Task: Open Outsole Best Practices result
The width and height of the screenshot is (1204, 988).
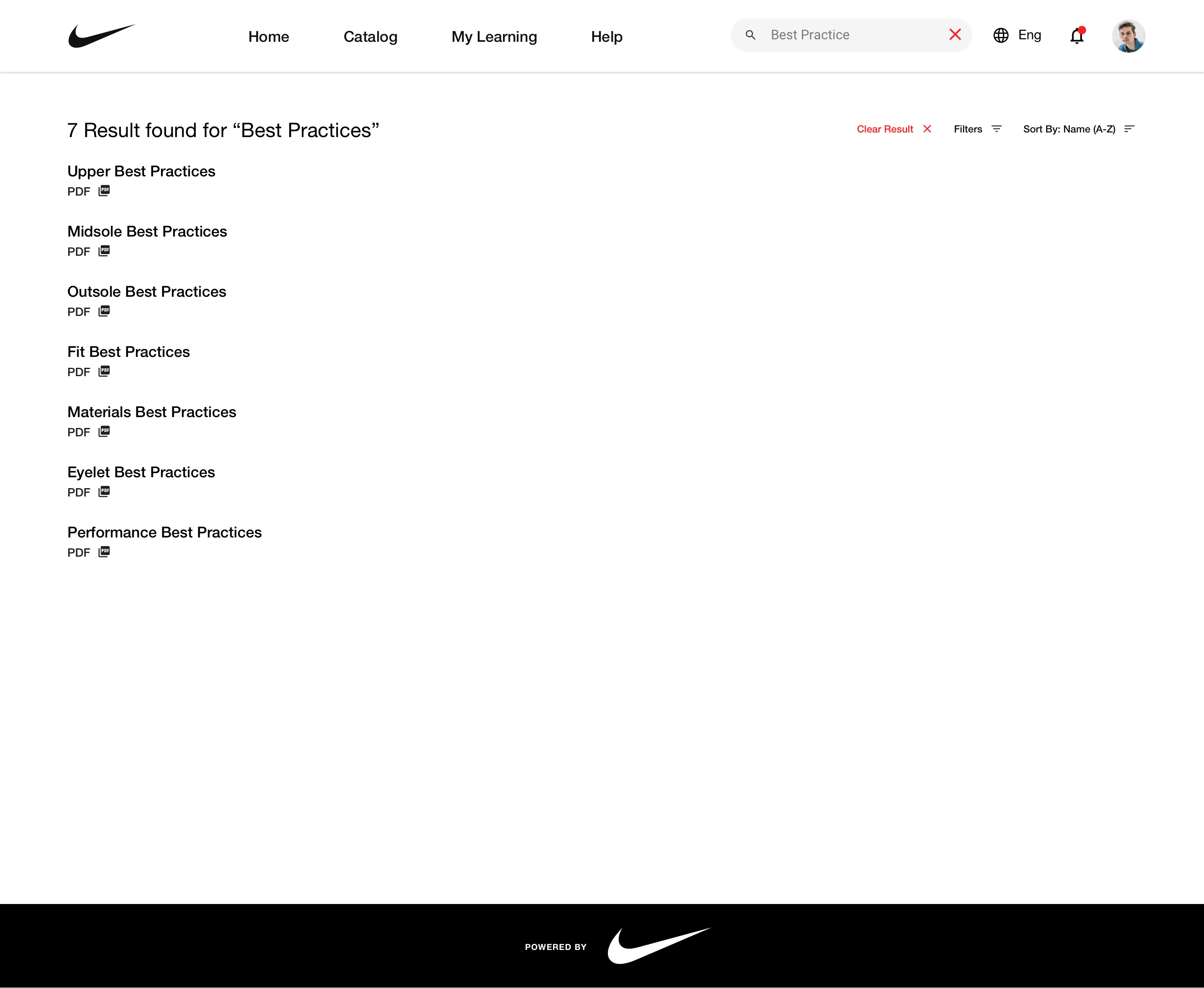Action: click(147, 291)
